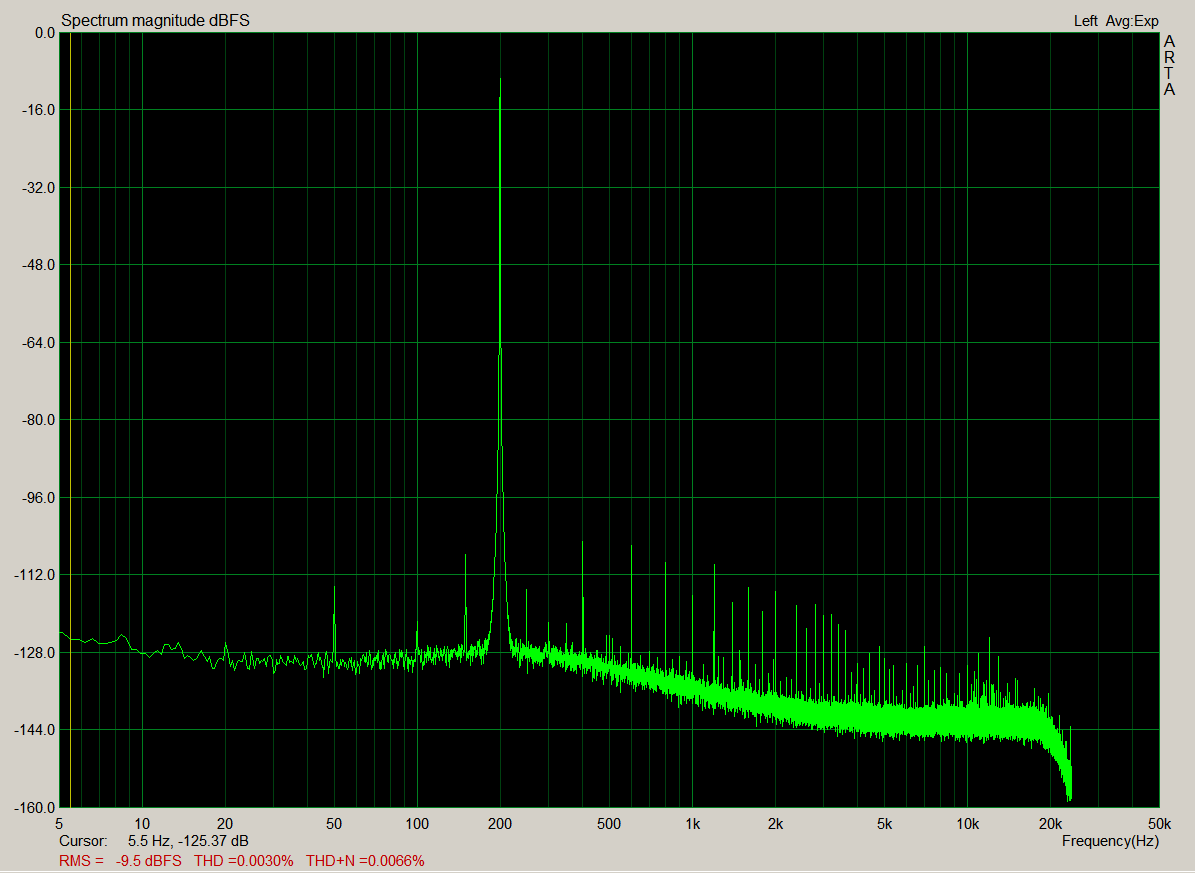
Task: Click the 10 Hz frequency axis label
Action: (142, 824)
